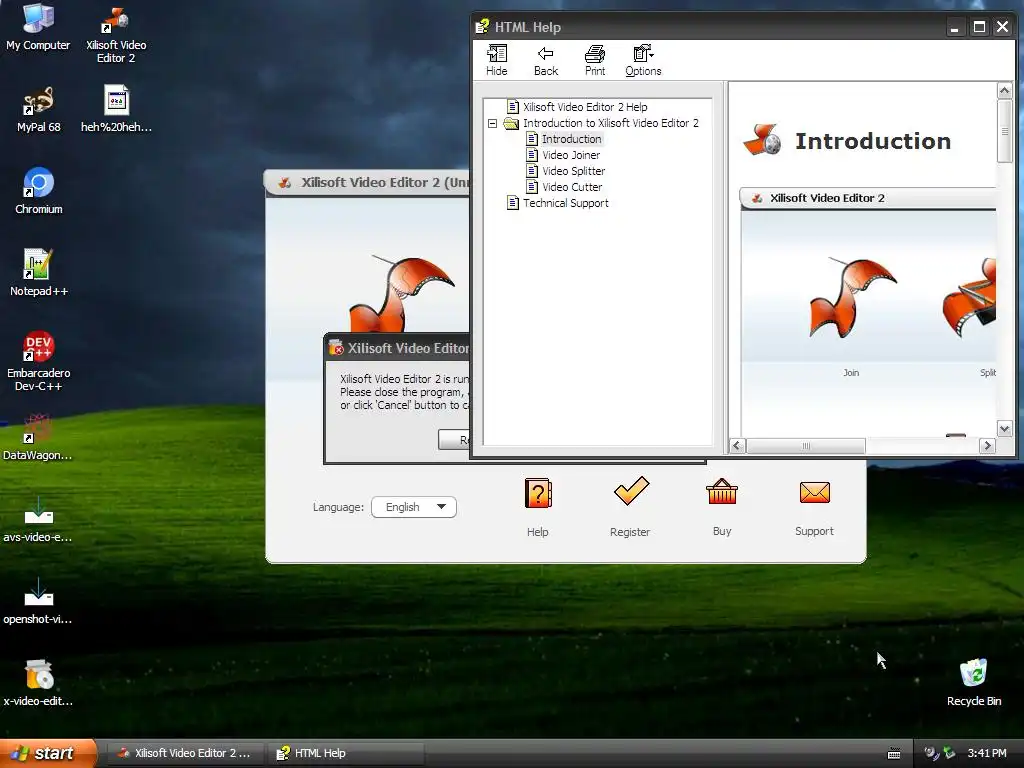Select the Xilisoft Video Editor 2 desktop shortcut
The height and width of the screenshot is (768, 1024).
tap(116, 35)
